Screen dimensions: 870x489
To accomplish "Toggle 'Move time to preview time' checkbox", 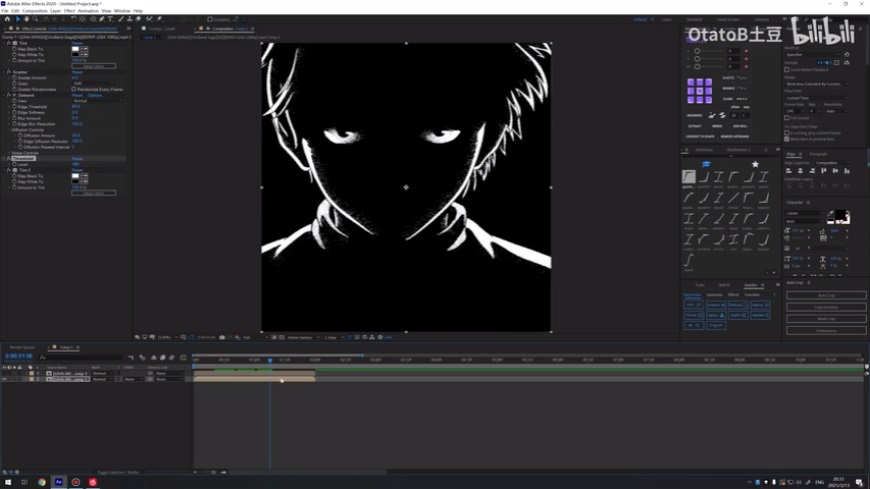I will (787, 139).
